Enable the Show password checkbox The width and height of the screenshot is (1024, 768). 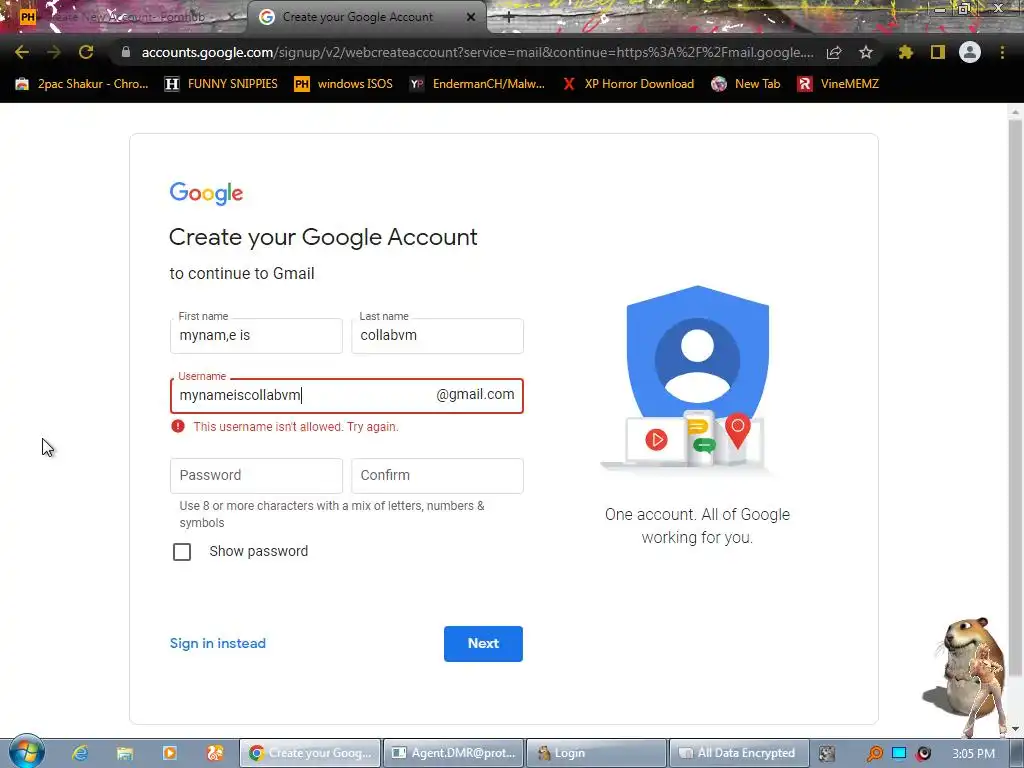point(182,552)
